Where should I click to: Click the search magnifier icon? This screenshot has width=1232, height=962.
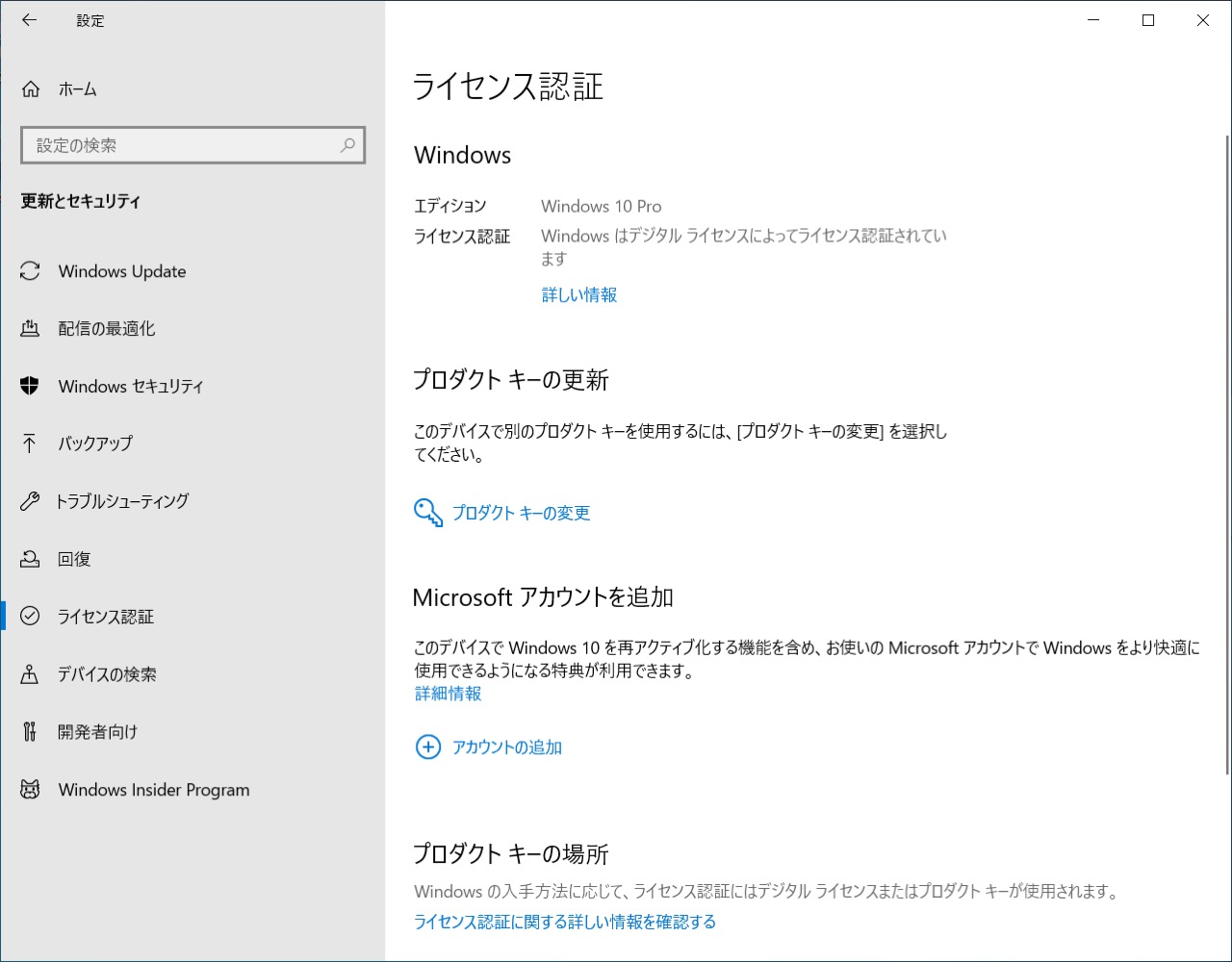(347, 145)
